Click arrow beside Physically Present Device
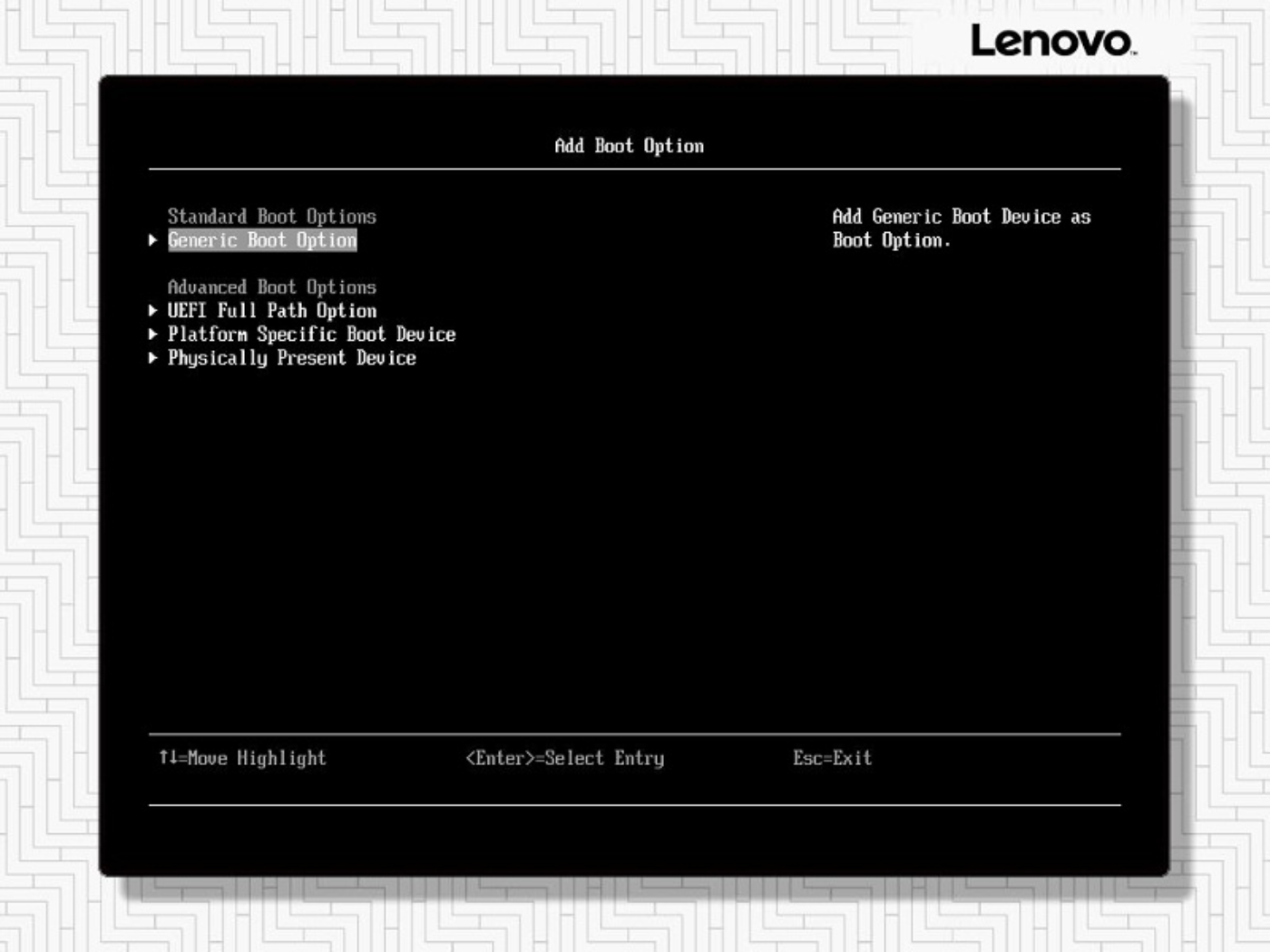The image size is (1270, 952). click(153, 358)
